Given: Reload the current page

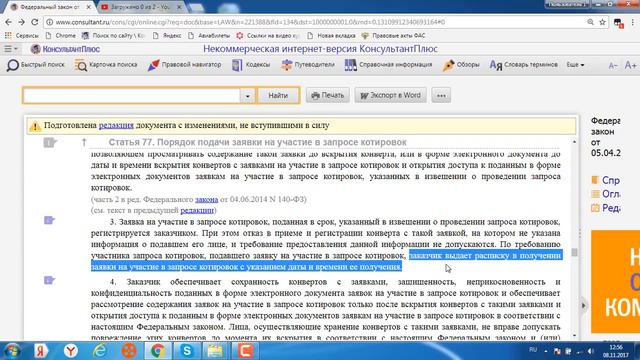Looking at the screenshot, I should pos(35,22).
